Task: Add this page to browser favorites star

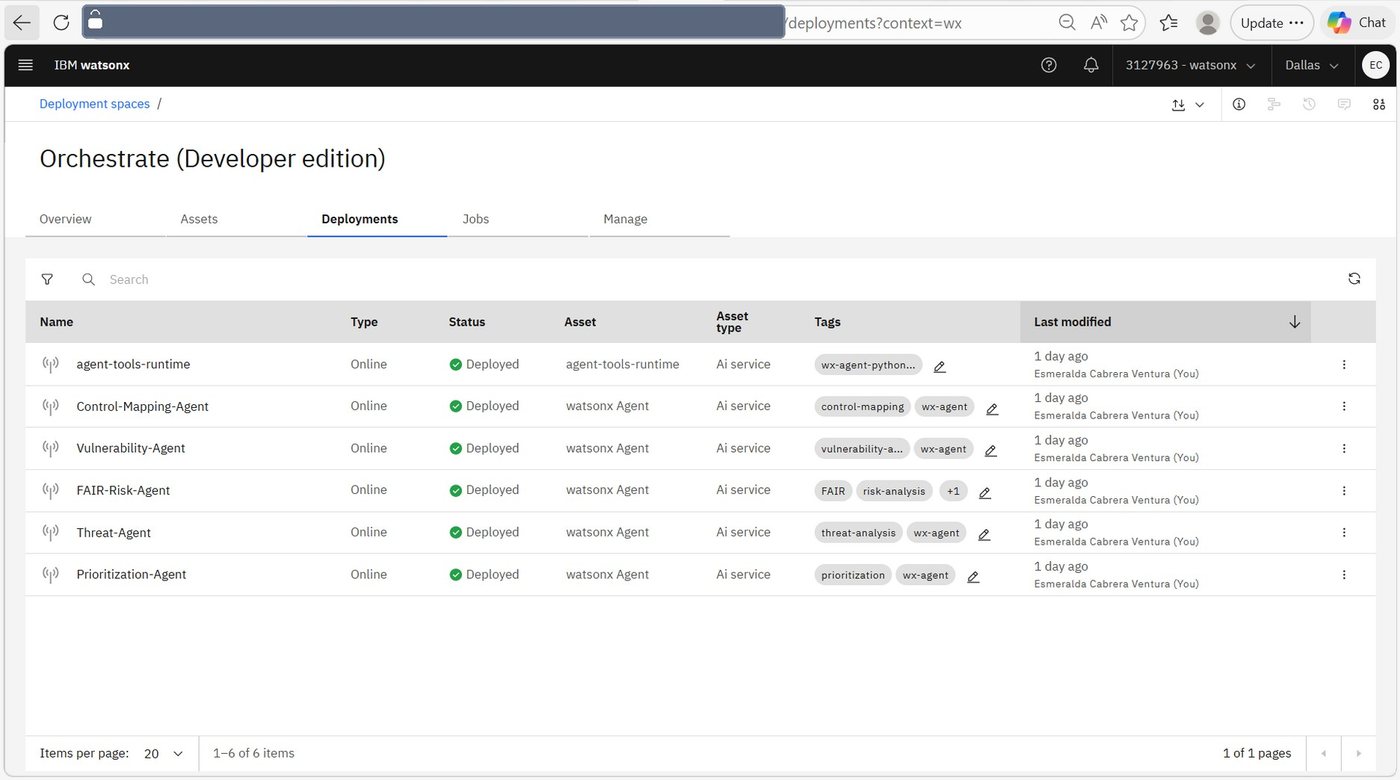Action: click(1129, 22)
